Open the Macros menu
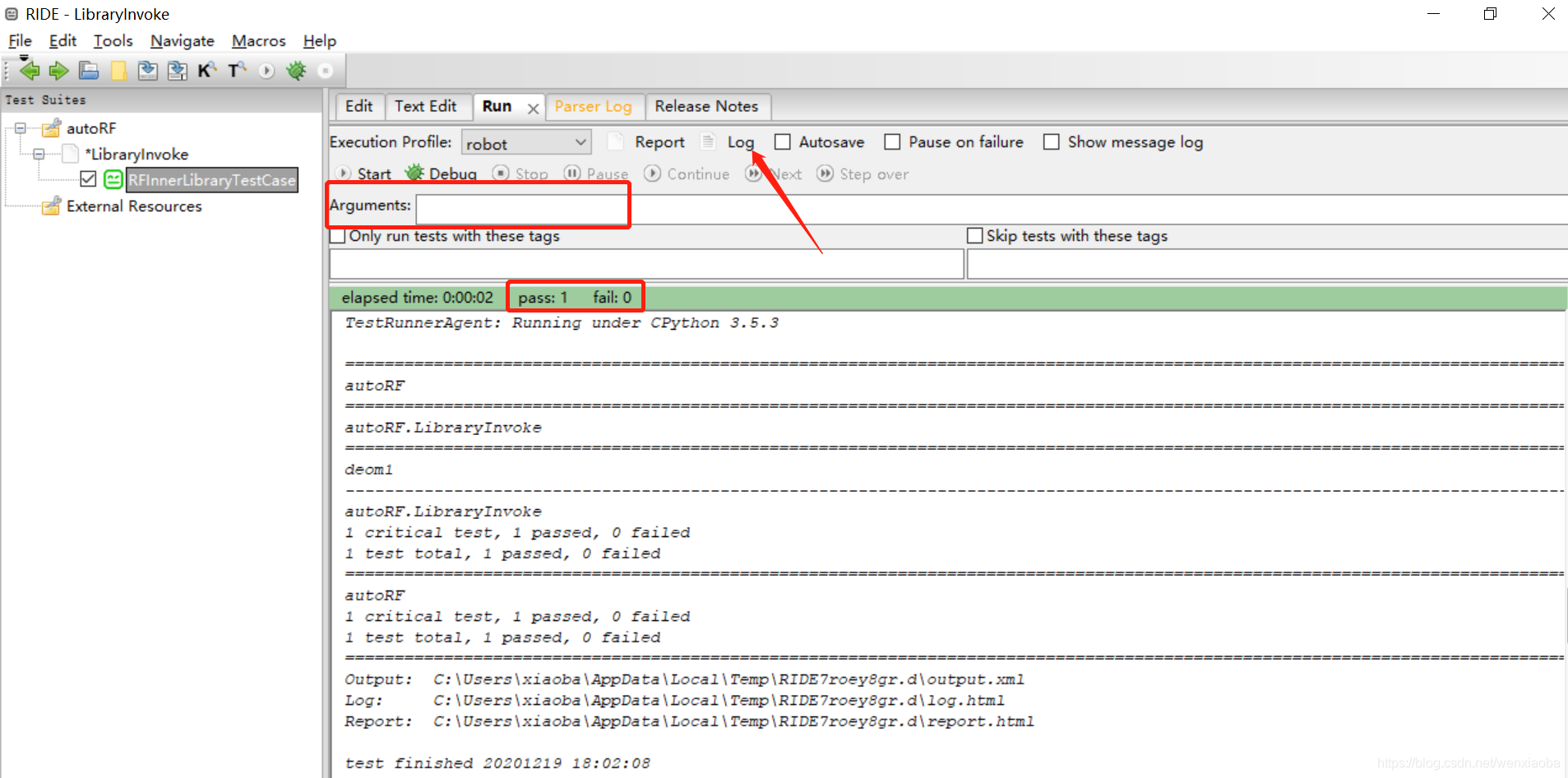The height and width of the screenshot is (778, 1568). click(x=258, y=40)
